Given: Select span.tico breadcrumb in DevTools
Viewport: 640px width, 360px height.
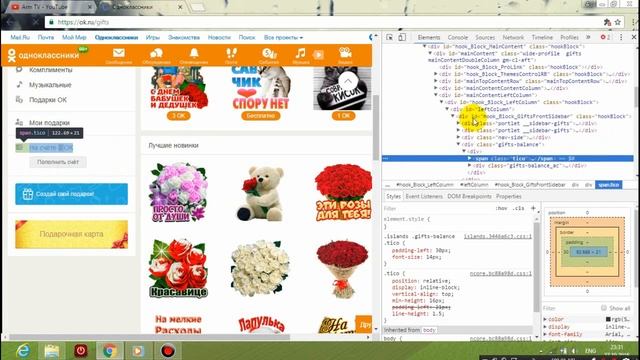Looking at the screenshot, I should [608, 185].
